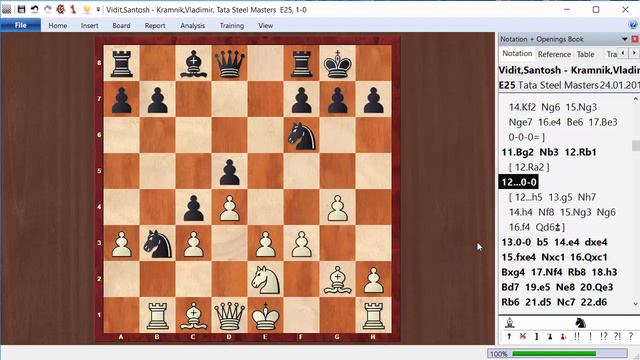Open the File menu
640x360 pixels.
click(20, 25)
